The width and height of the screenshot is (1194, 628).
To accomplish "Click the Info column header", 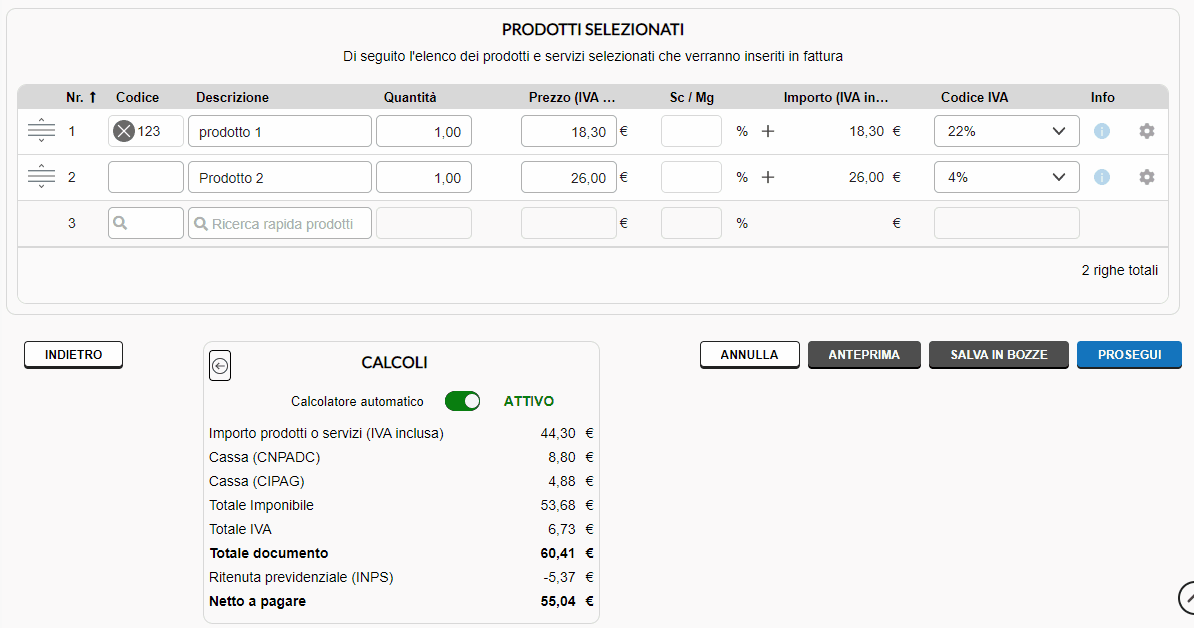I will pos(1102,97).
